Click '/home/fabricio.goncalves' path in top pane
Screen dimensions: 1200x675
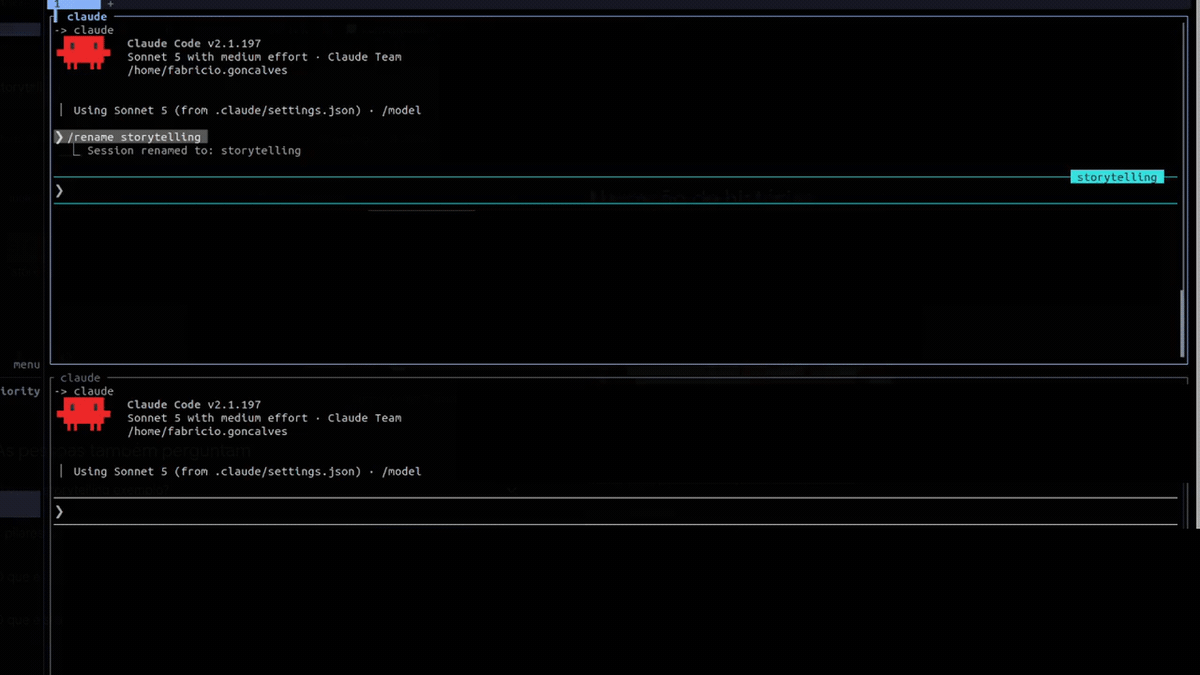click(x=207, y=71)
